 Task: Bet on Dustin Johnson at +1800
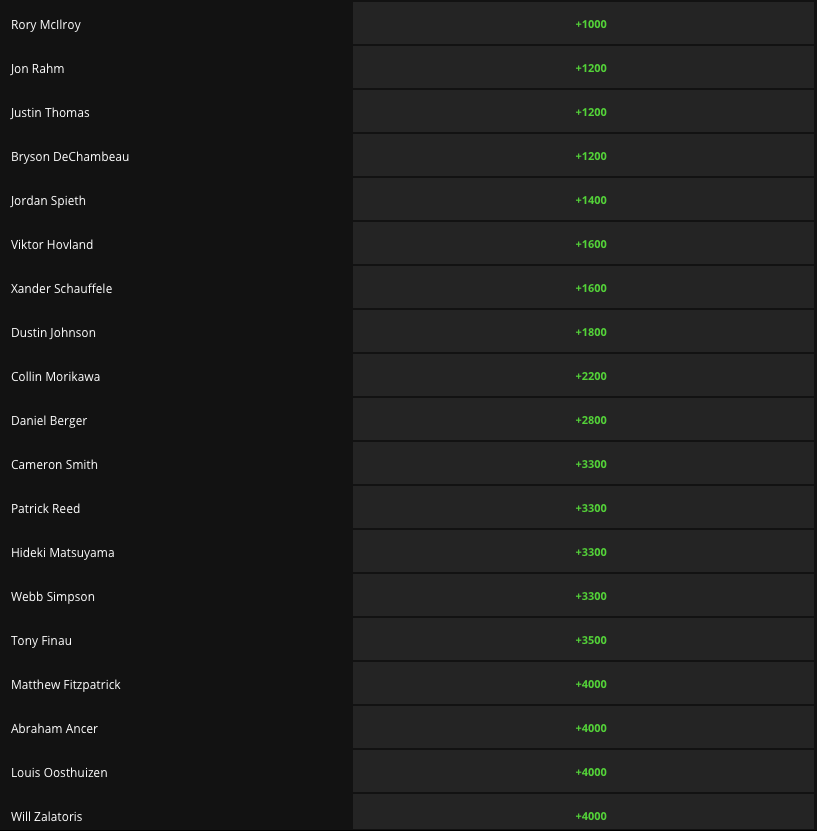[590, 332]
